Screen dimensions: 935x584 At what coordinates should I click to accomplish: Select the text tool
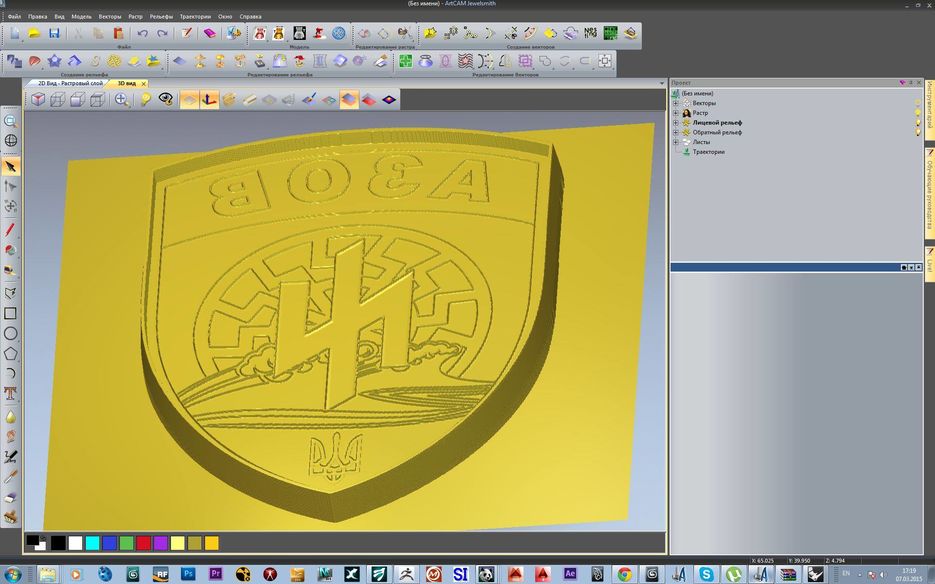tap(10, 393)
